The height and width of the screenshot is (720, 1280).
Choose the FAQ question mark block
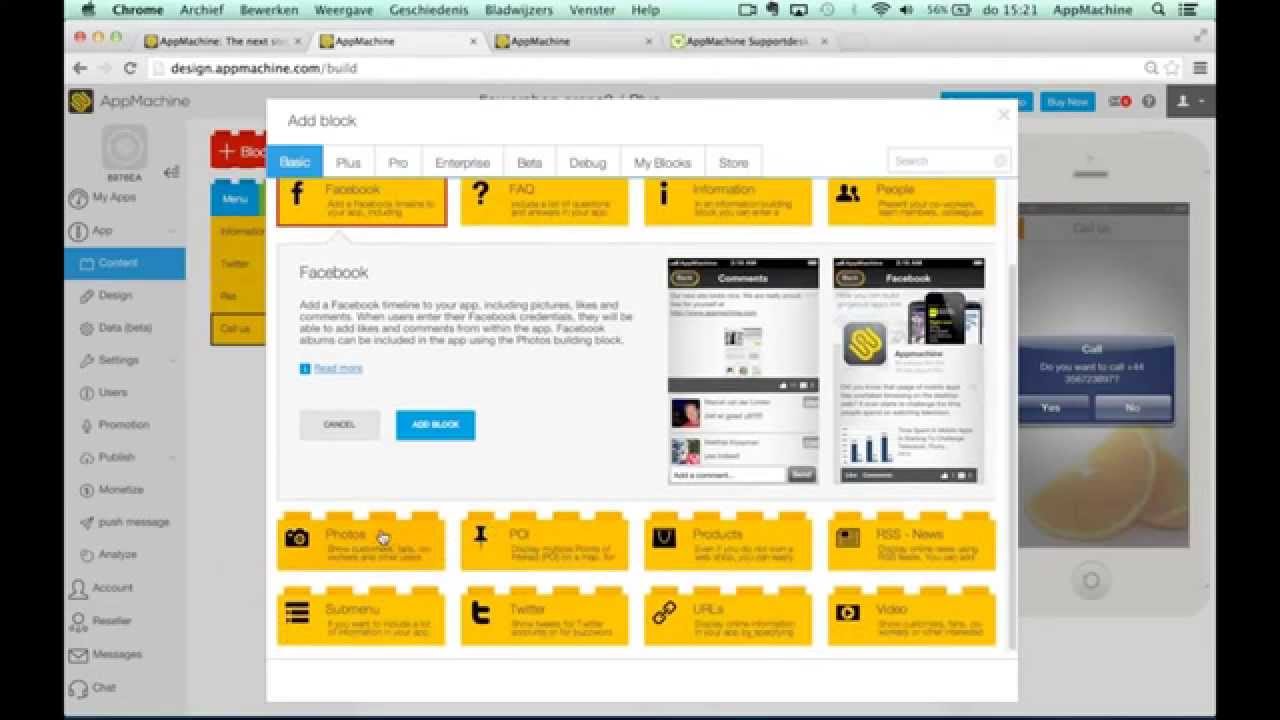pyautogui.click(x=544, y=203)
